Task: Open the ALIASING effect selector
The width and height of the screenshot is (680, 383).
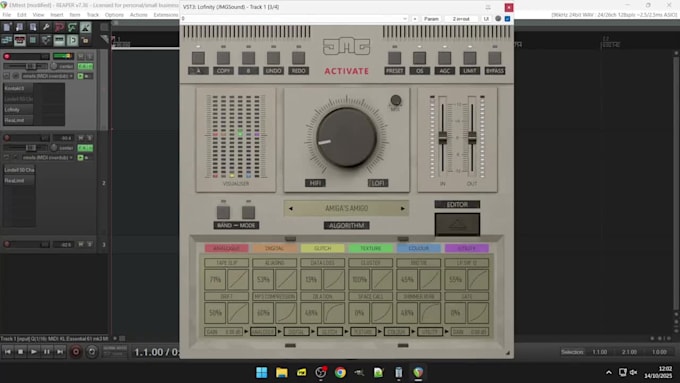Action: 275,263
